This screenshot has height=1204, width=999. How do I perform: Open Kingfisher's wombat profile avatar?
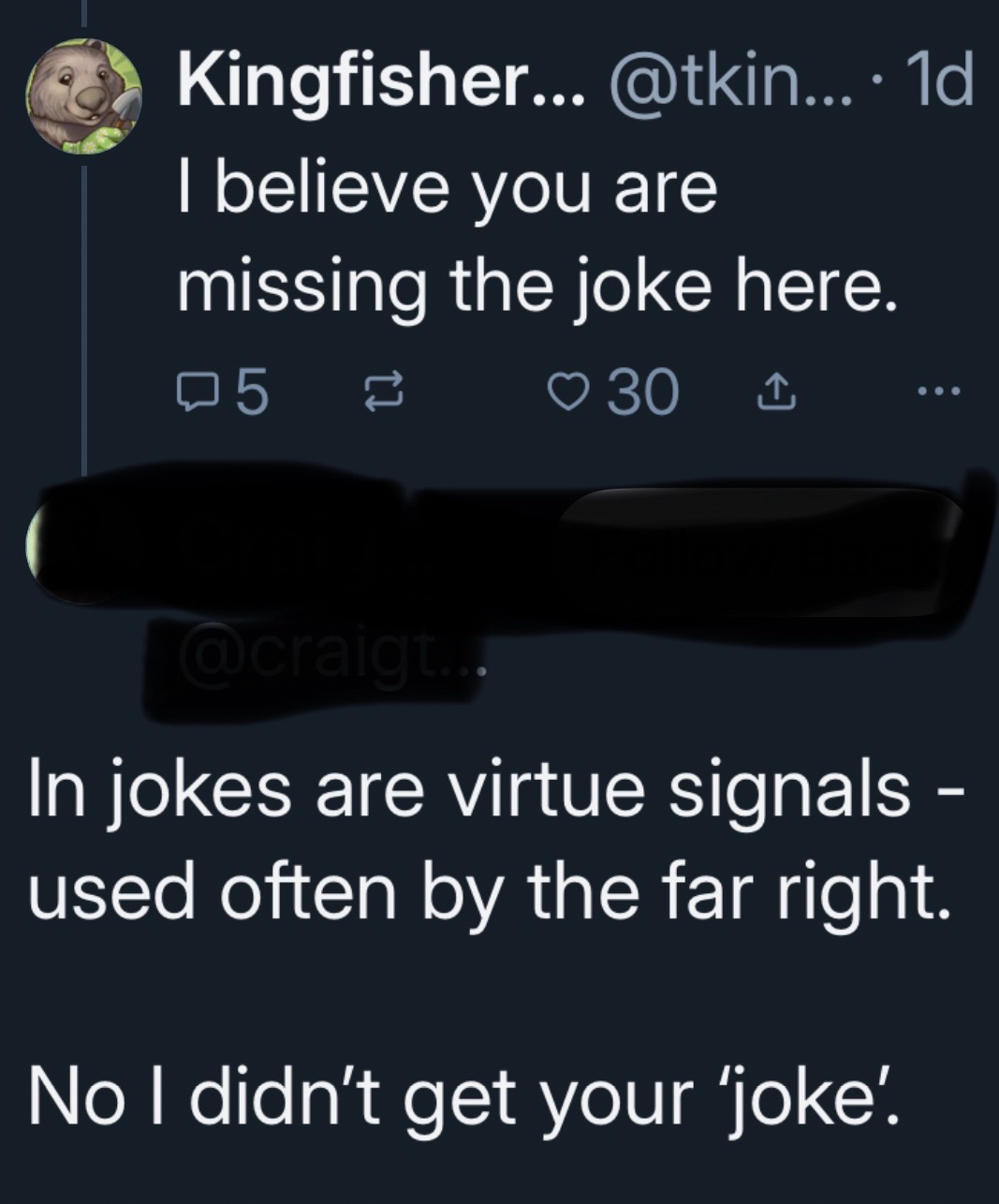click(x=82, y=98)
